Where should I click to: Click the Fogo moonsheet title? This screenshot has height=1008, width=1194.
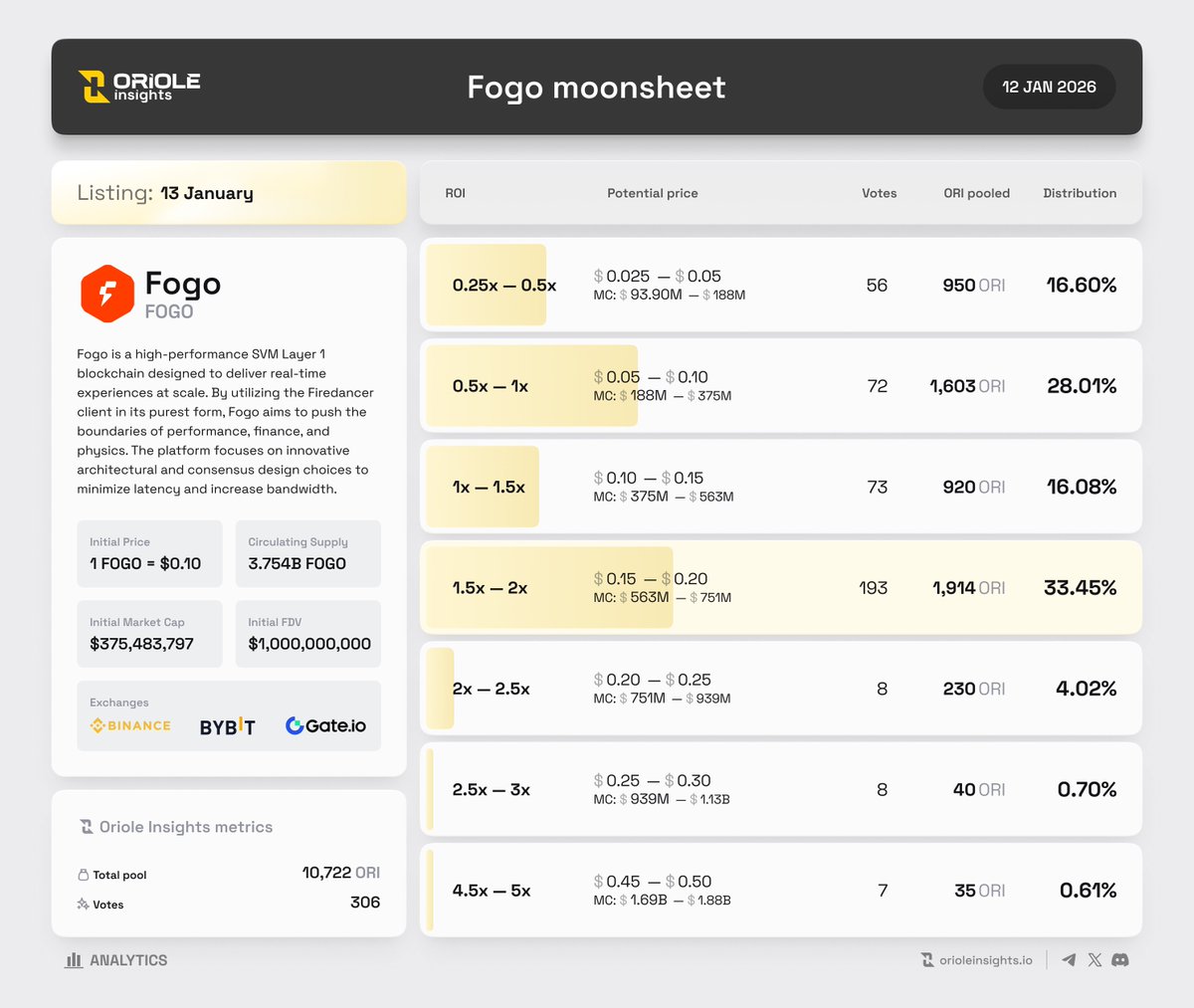[x=597, y=88]
